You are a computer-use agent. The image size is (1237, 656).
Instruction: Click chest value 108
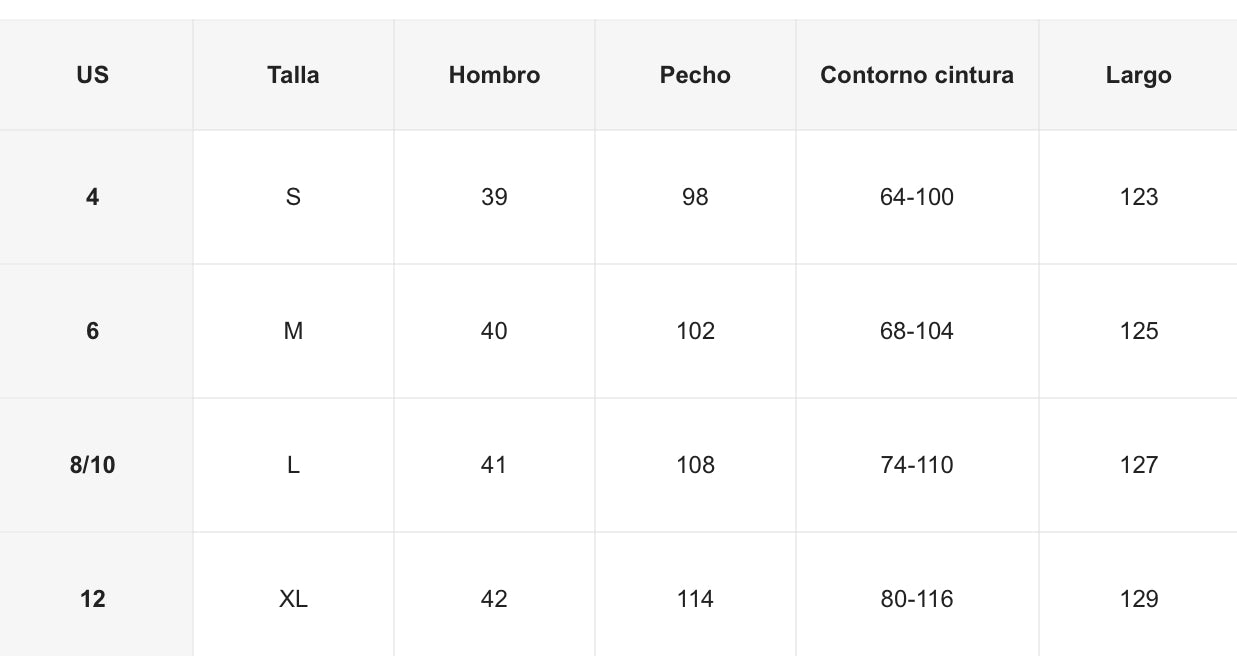(695, 465)
